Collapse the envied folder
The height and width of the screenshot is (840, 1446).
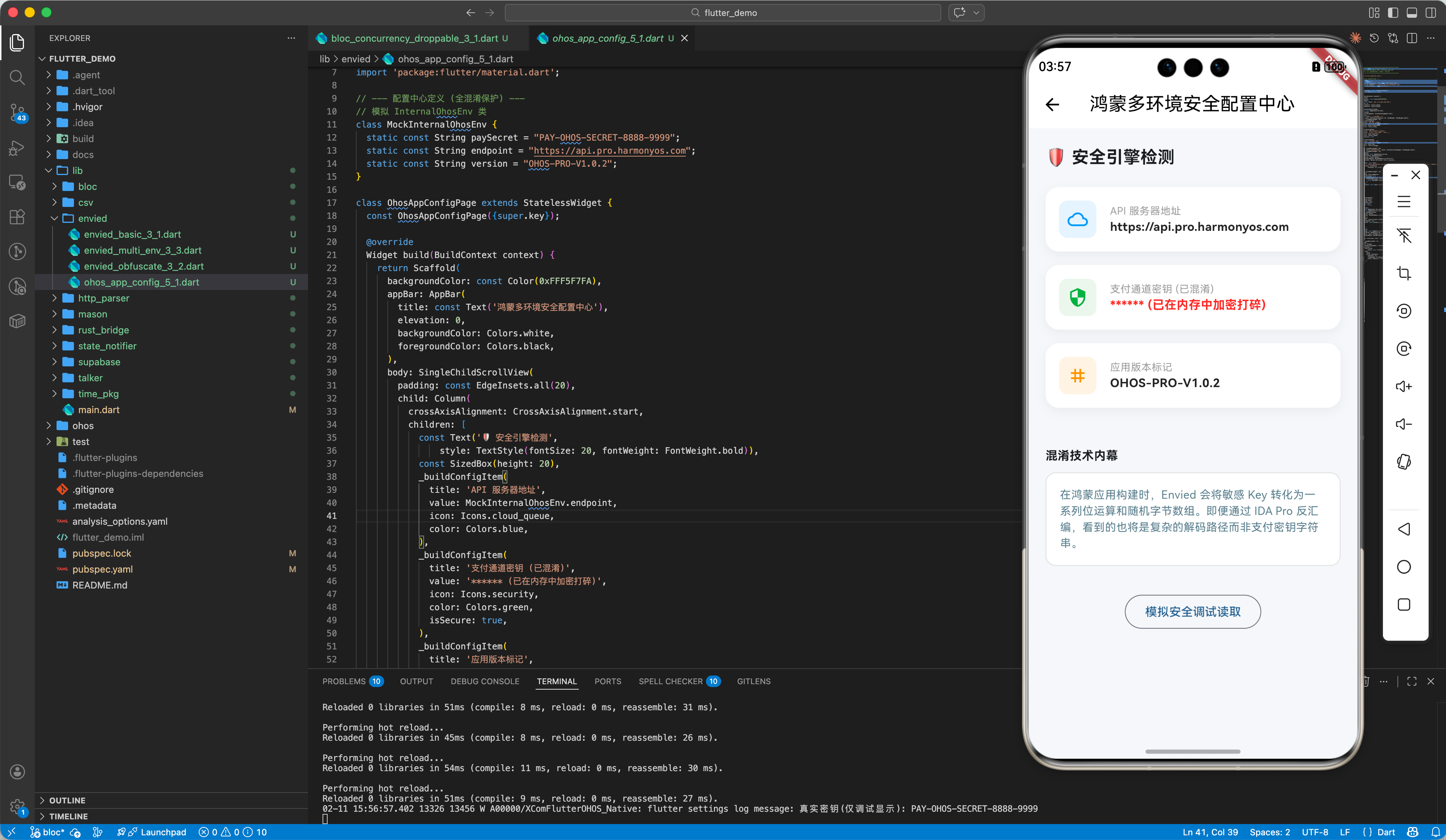pos(92,218)
